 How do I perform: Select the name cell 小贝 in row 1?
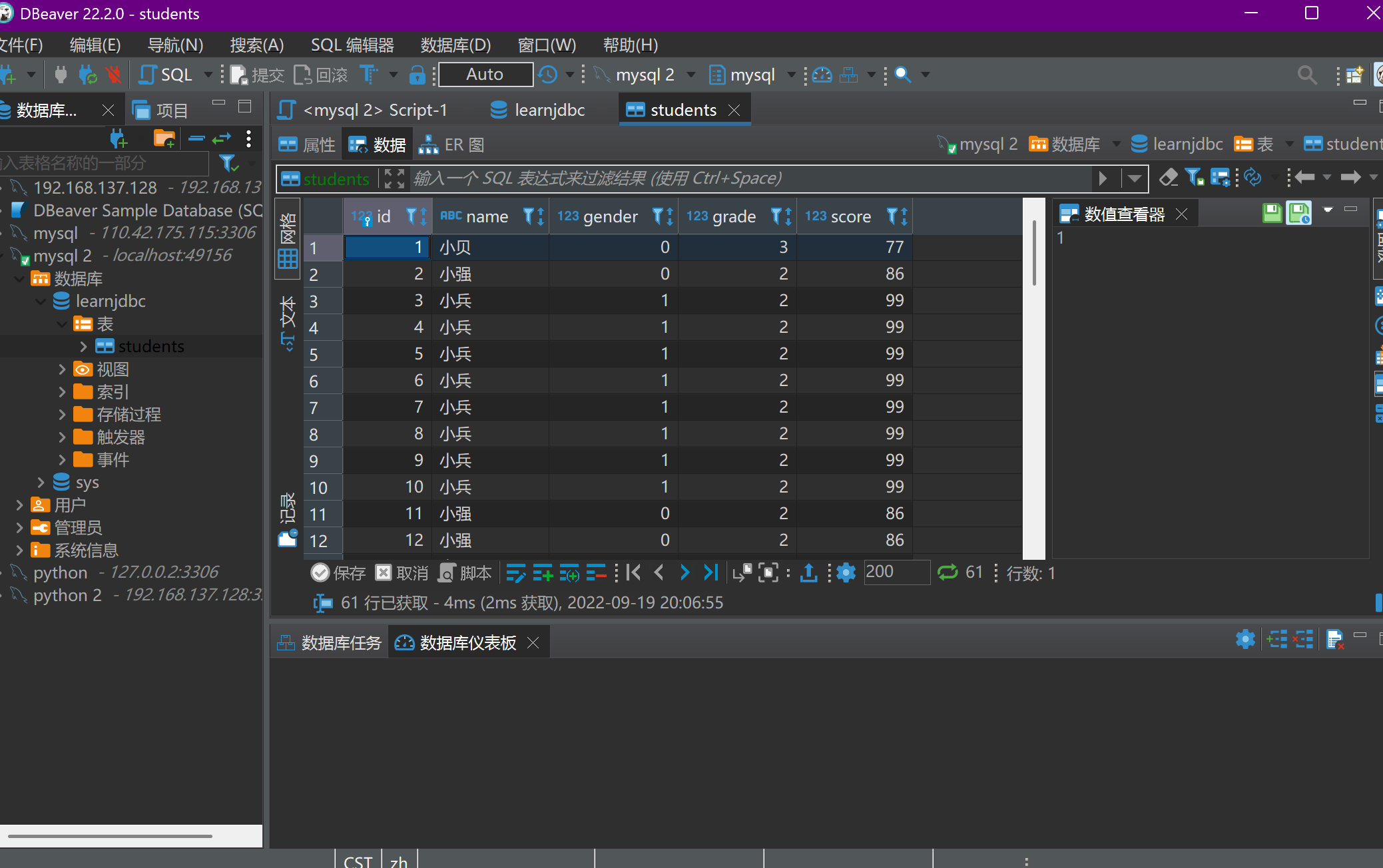tap(491, 247)
